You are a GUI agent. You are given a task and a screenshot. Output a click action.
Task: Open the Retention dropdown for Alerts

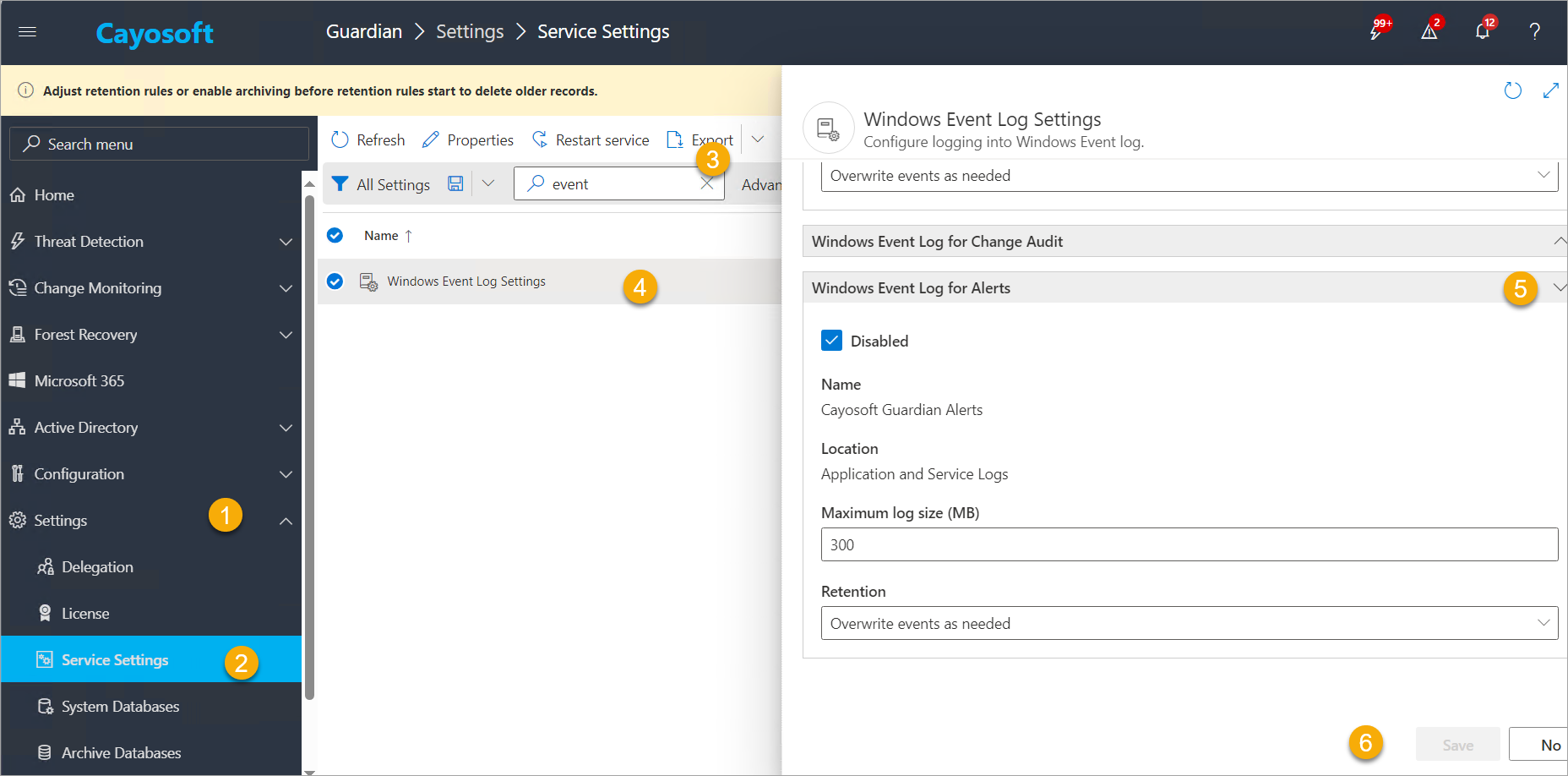coord(1189,624)
